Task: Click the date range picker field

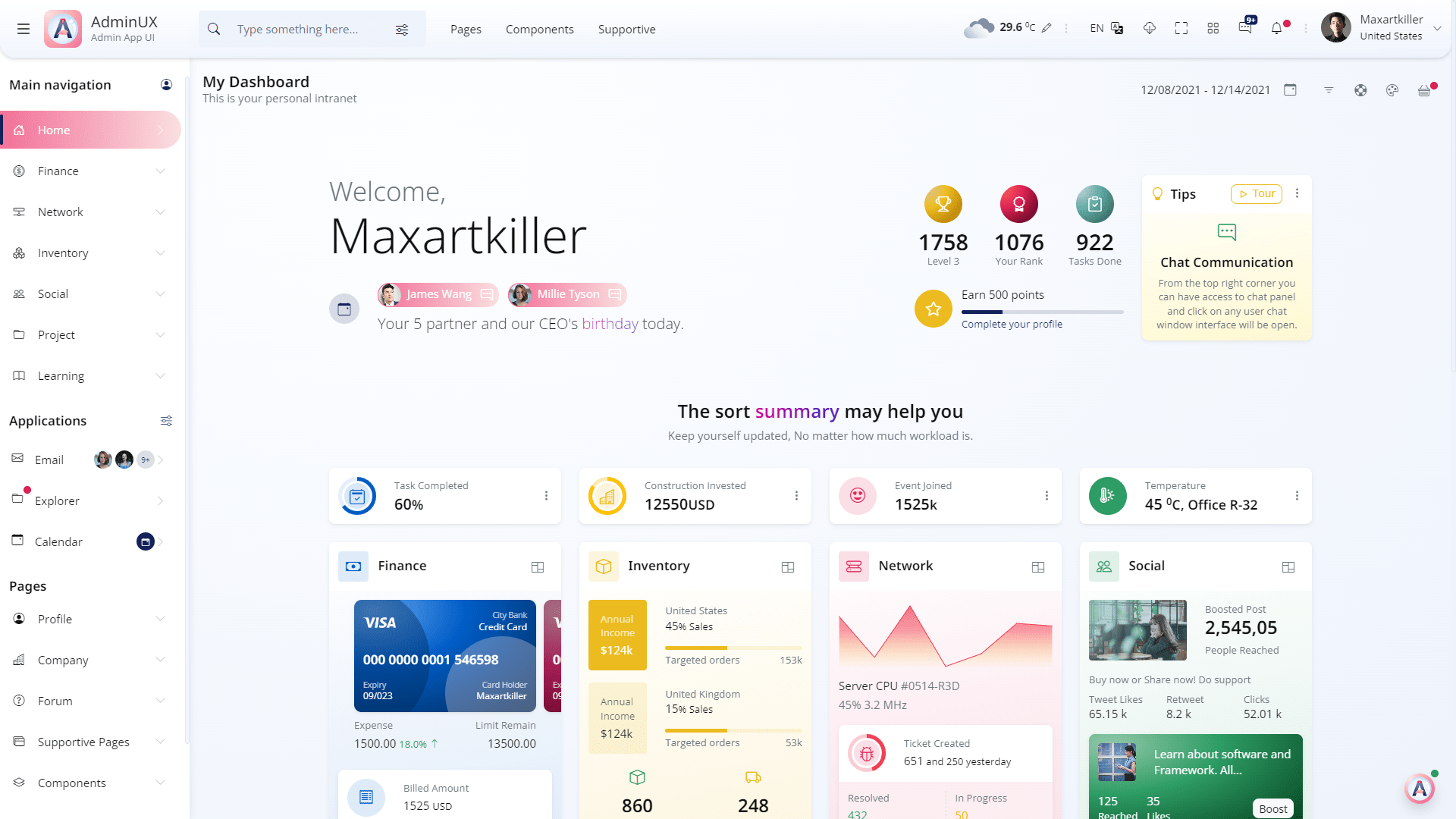Action: point(1205,89)
